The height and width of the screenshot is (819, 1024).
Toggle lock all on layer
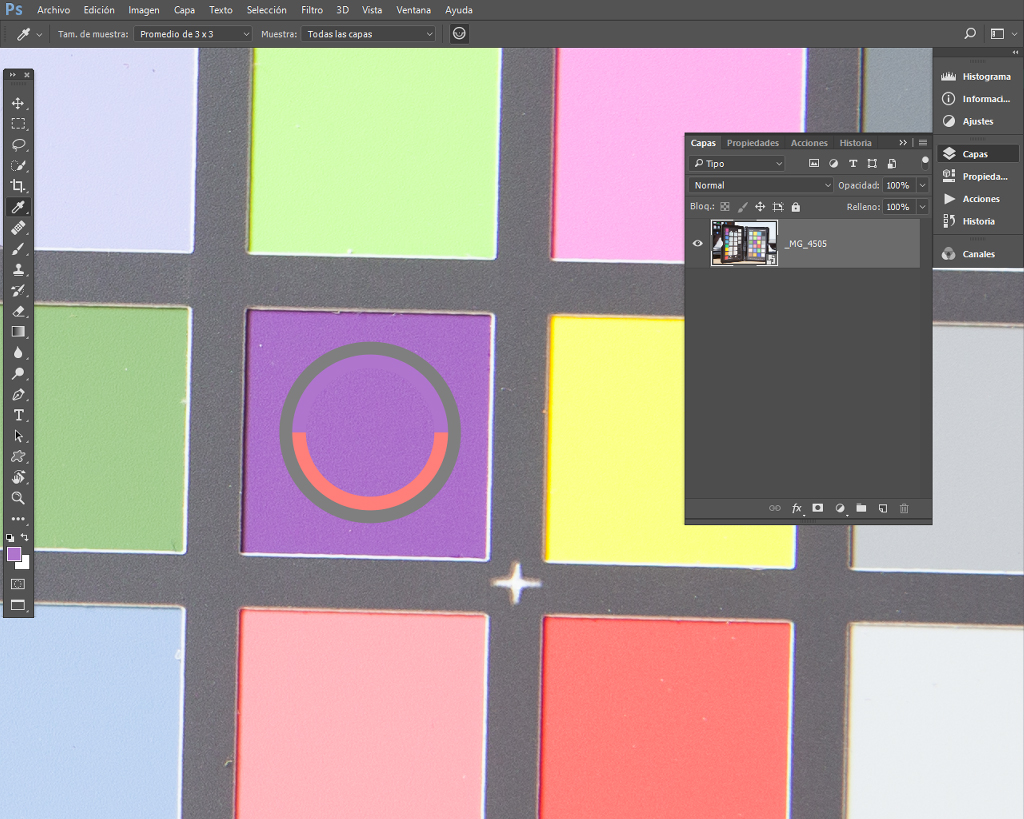[x=795, y=207]
